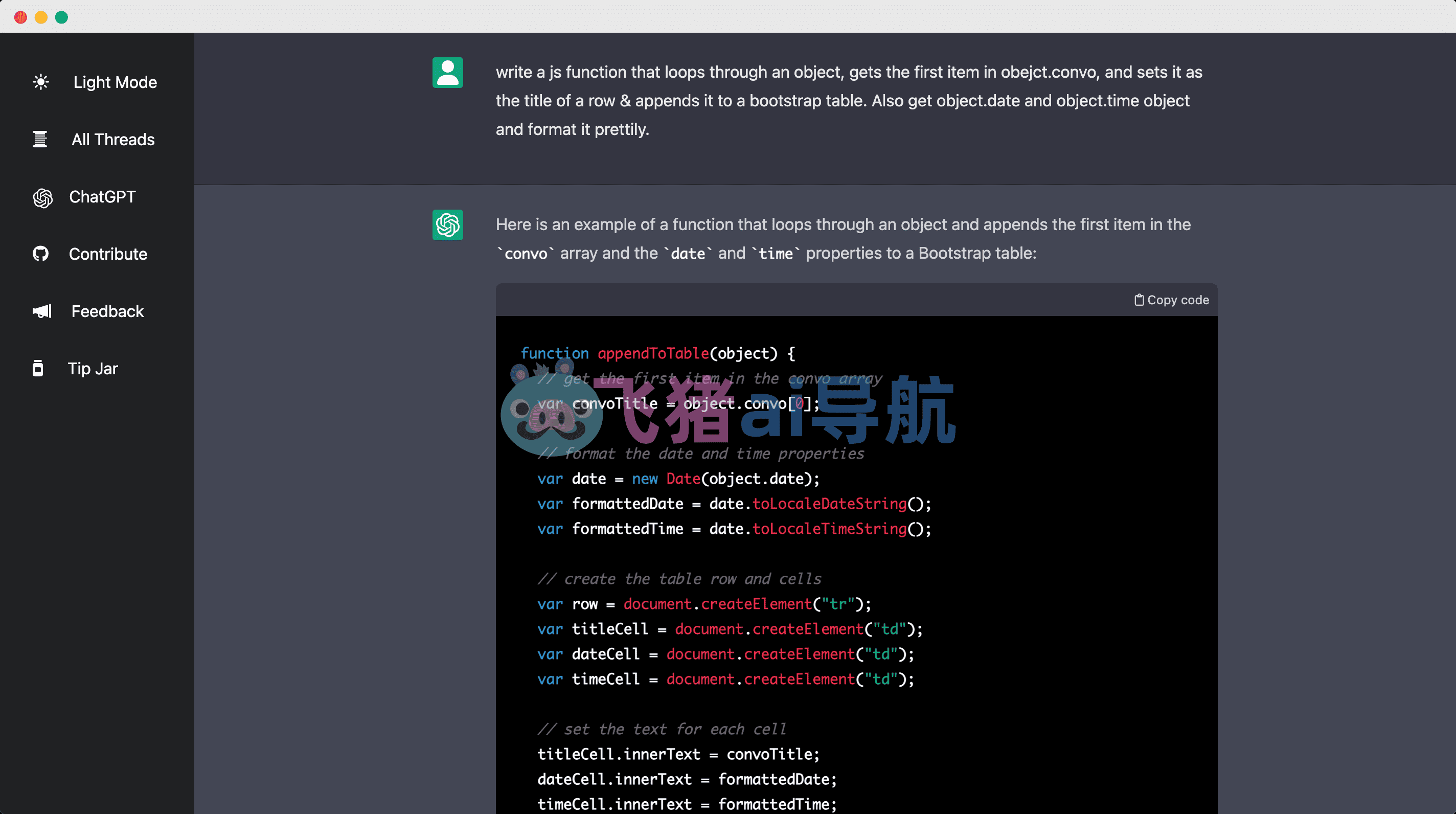
Task: Click the megaphone Feedback icon
Action: point(42,311)
